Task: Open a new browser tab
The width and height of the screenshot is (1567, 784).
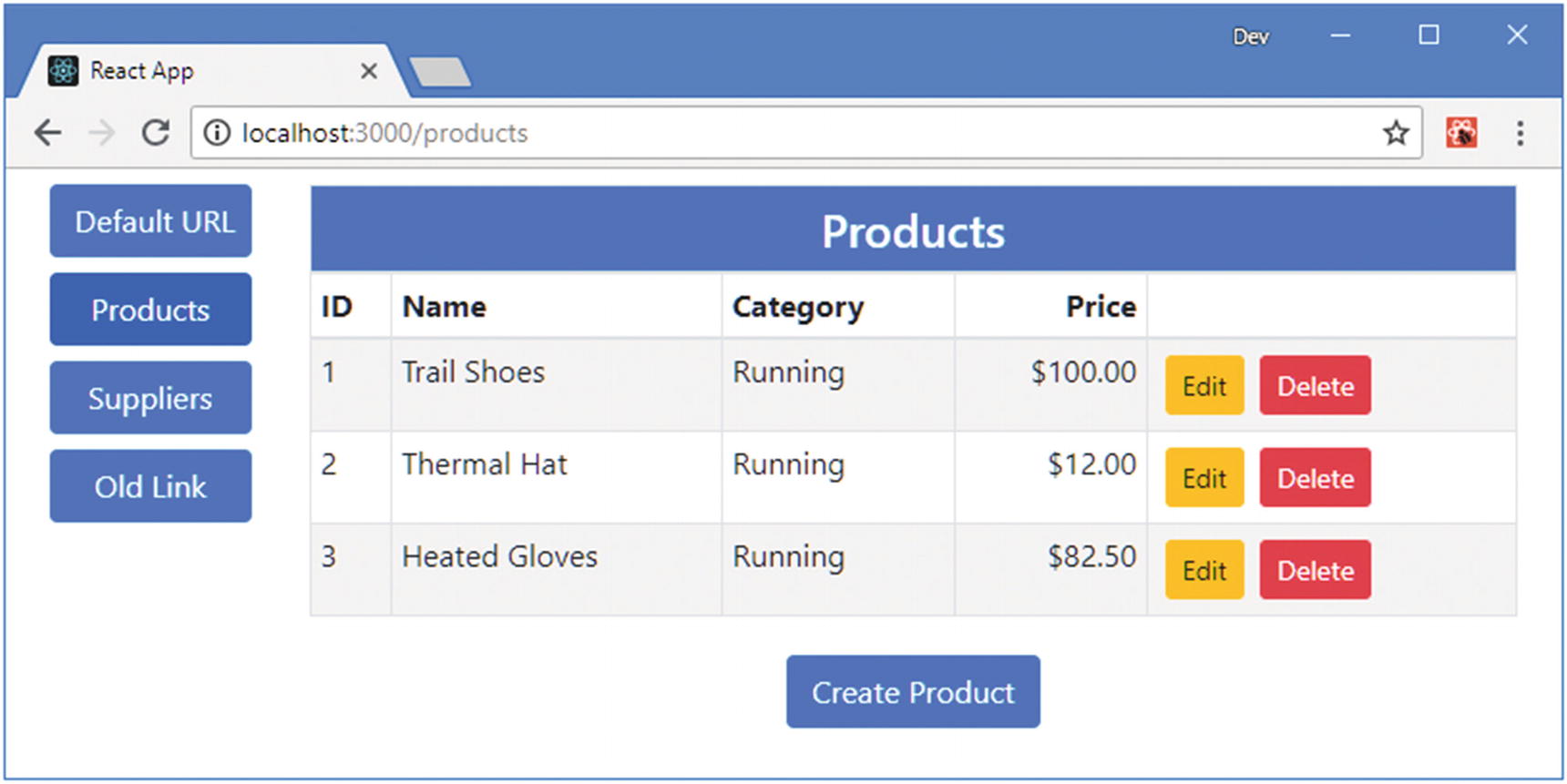Action: [x=440, y=72]
